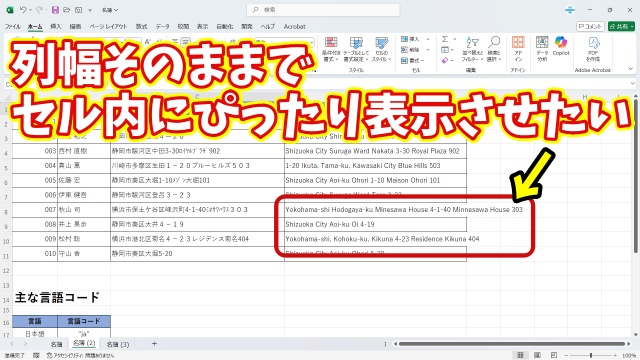Switch to the 名簿 (3) sheet tab

118,344
